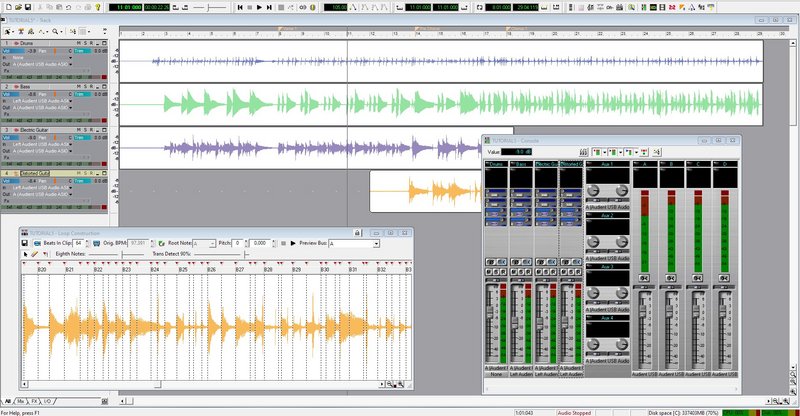
Task: Arm the Drums track for recording
Action: coord(91,43)
